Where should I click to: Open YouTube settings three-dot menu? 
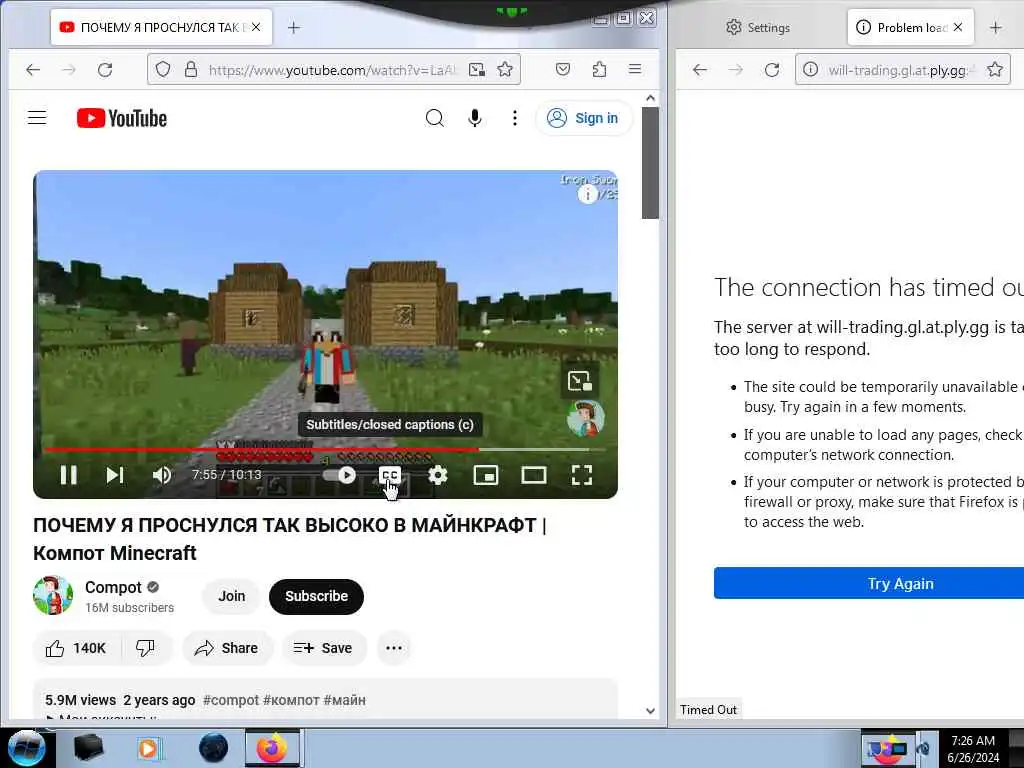515,118
